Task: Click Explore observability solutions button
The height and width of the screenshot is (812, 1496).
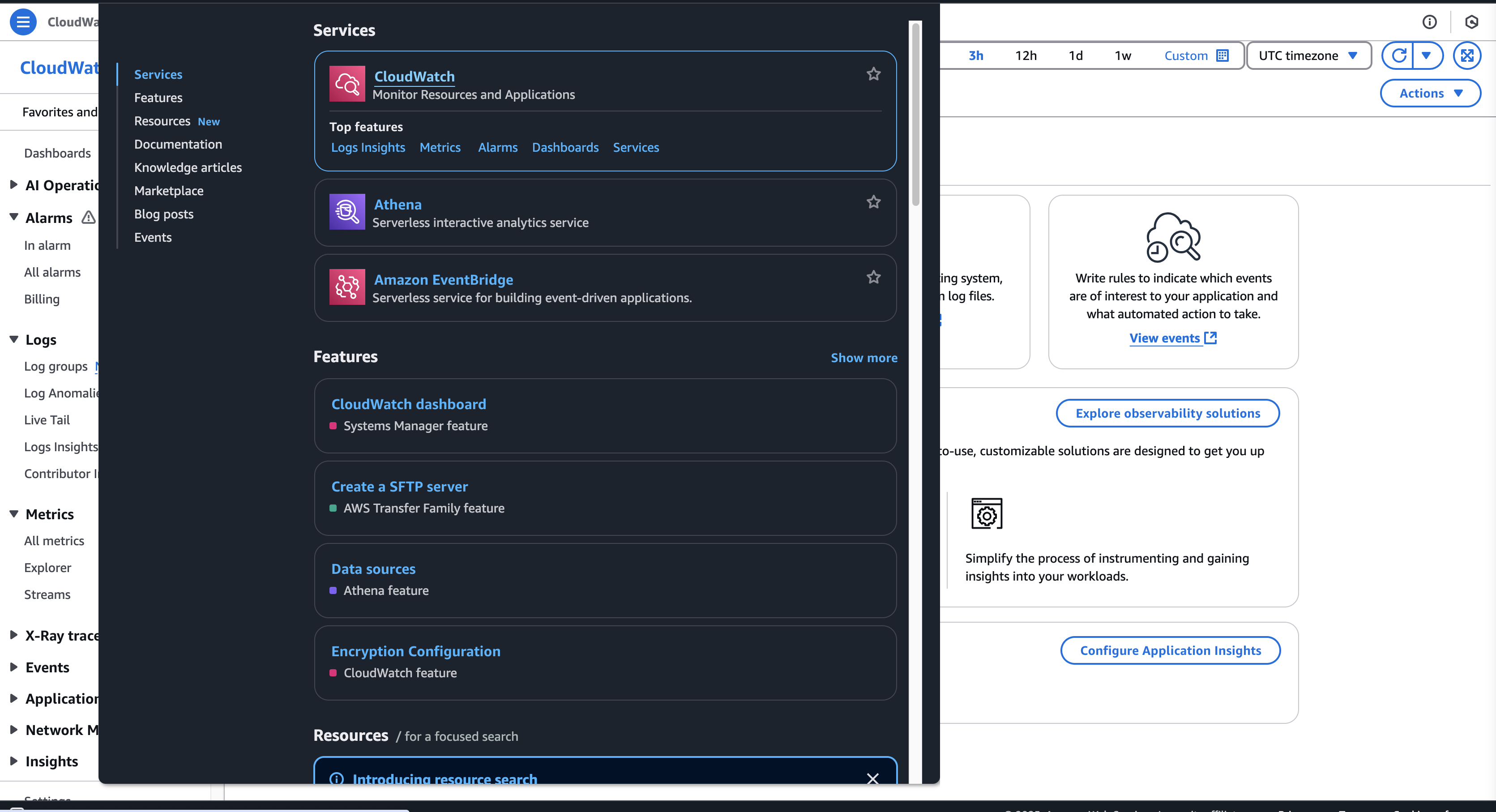Action: (x=1167, y=414)
